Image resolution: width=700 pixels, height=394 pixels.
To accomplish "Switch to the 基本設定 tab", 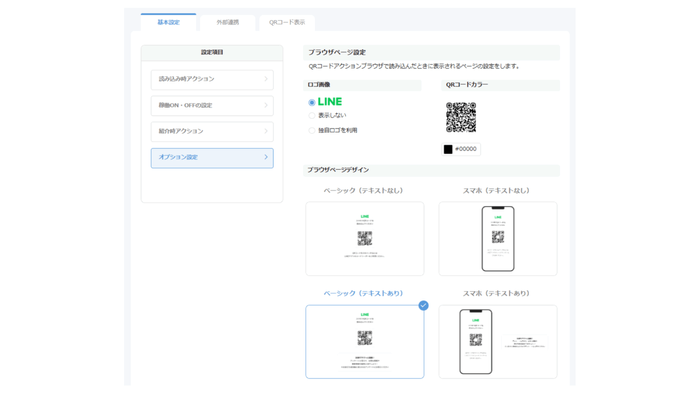I will point(168,22).
